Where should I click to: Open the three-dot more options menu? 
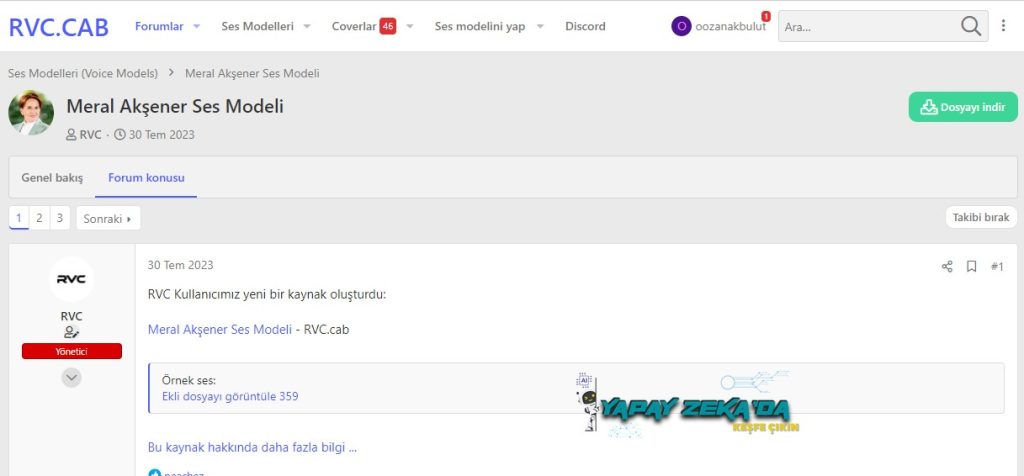[x=1003, y=26]
